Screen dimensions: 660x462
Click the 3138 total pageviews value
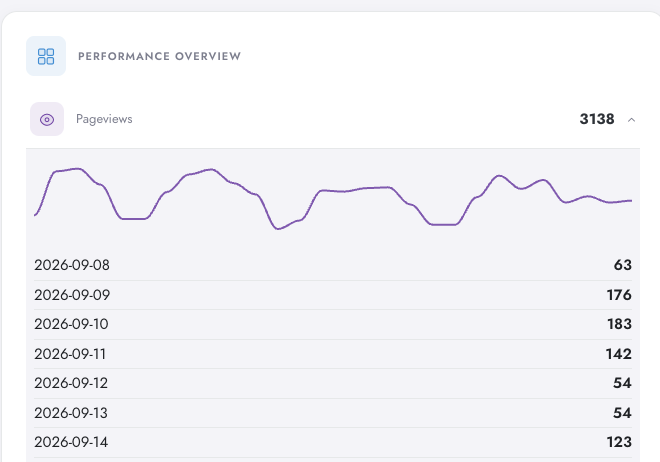pos(597,119)
